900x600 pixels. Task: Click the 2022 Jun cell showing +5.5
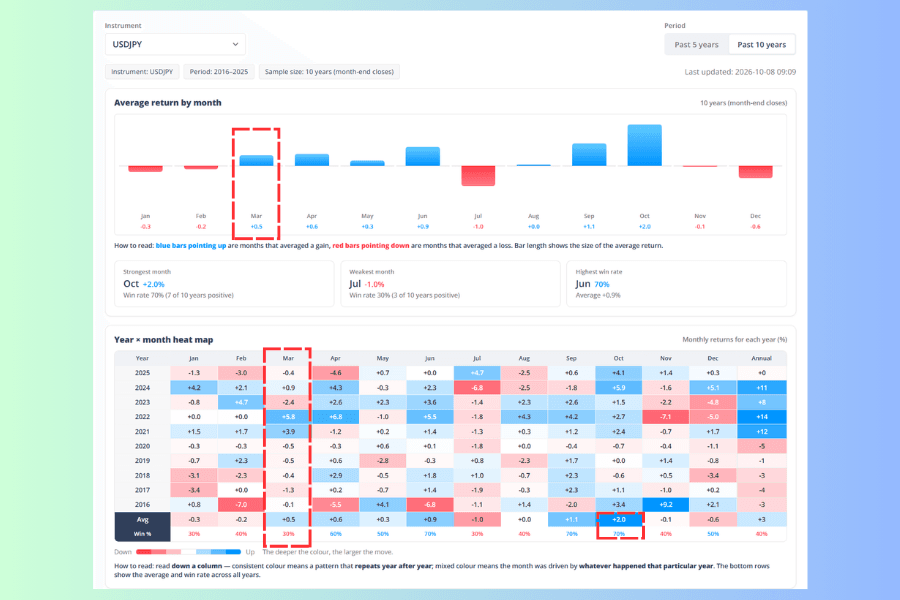click(430, 417)
